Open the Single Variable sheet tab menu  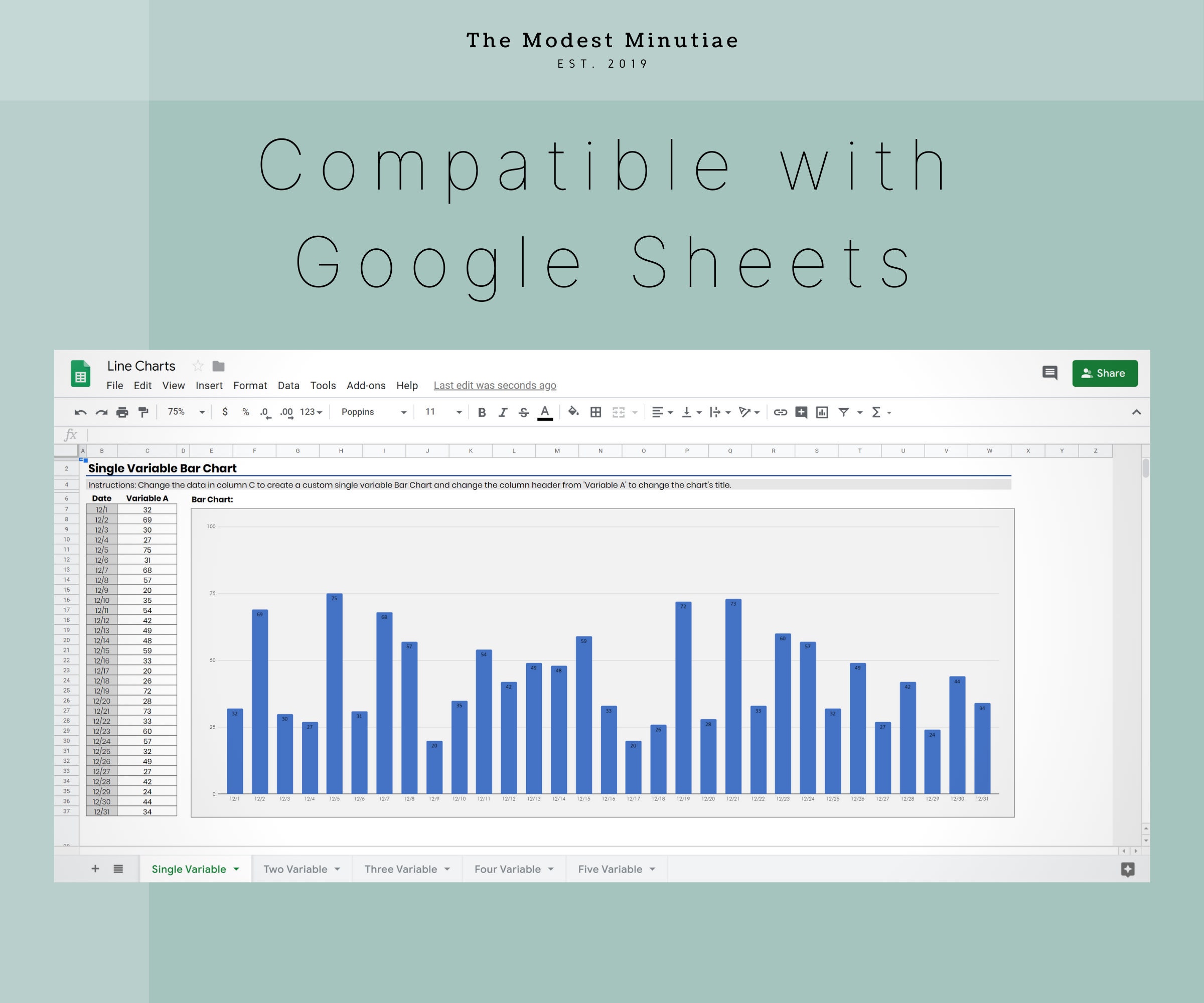237,869
